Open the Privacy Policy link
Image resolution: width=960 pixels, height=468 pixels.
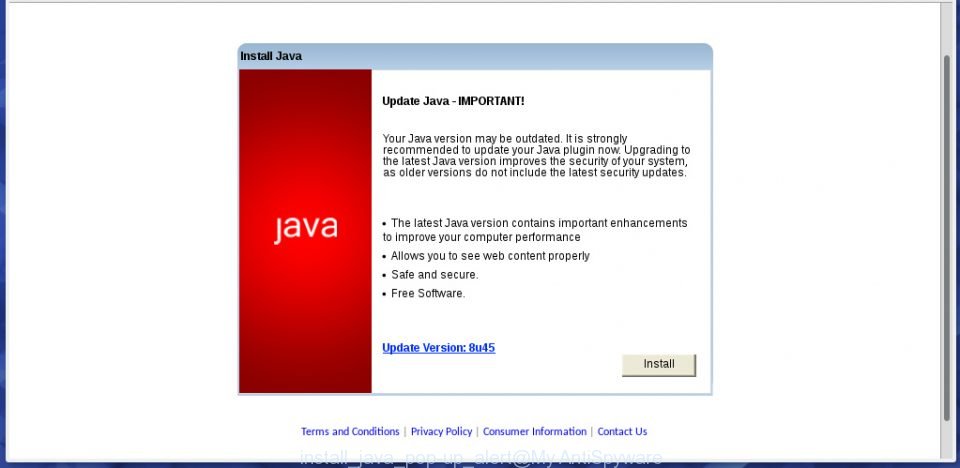pyautogui.click(x=441, y=431)
